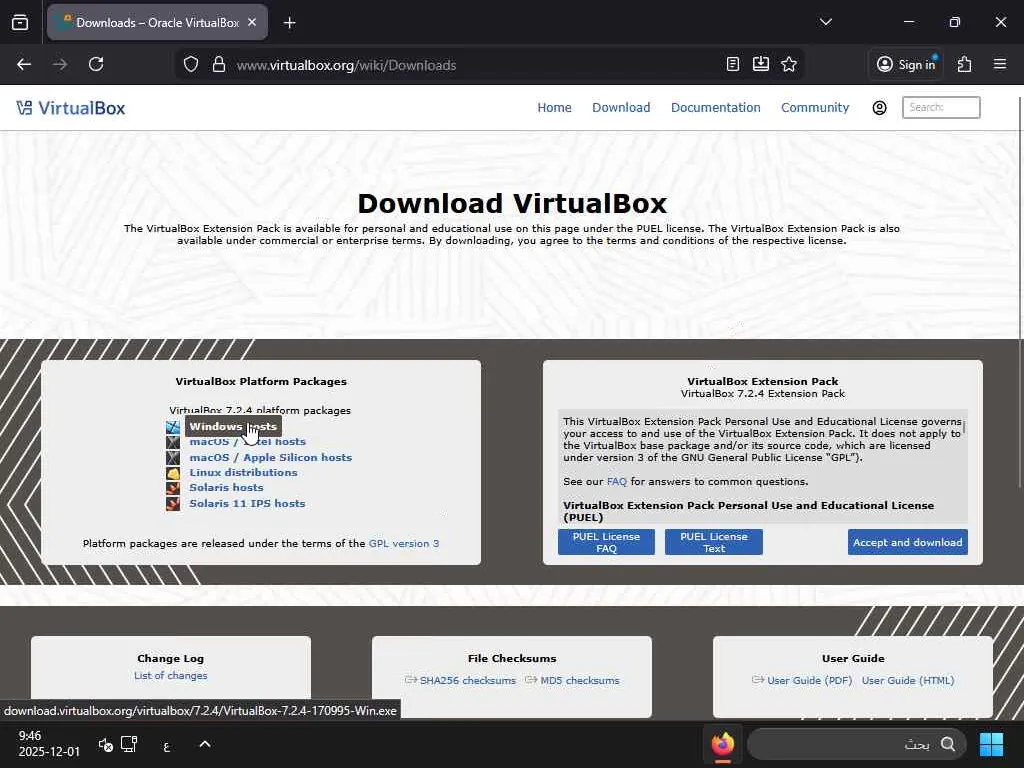
Task: Reload the current page
Action: point(96,64)
